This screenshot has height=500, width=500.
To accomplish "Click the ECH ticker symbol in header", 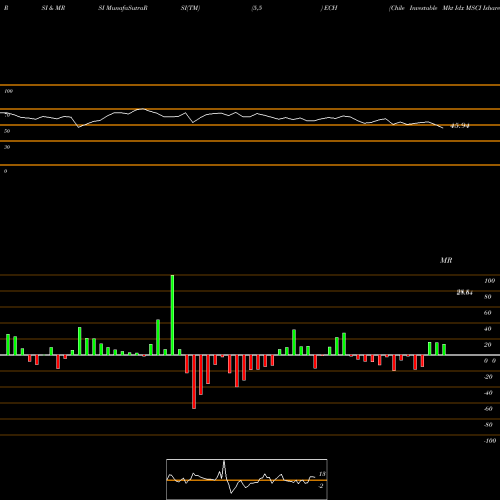I will (x=330, y=8).
